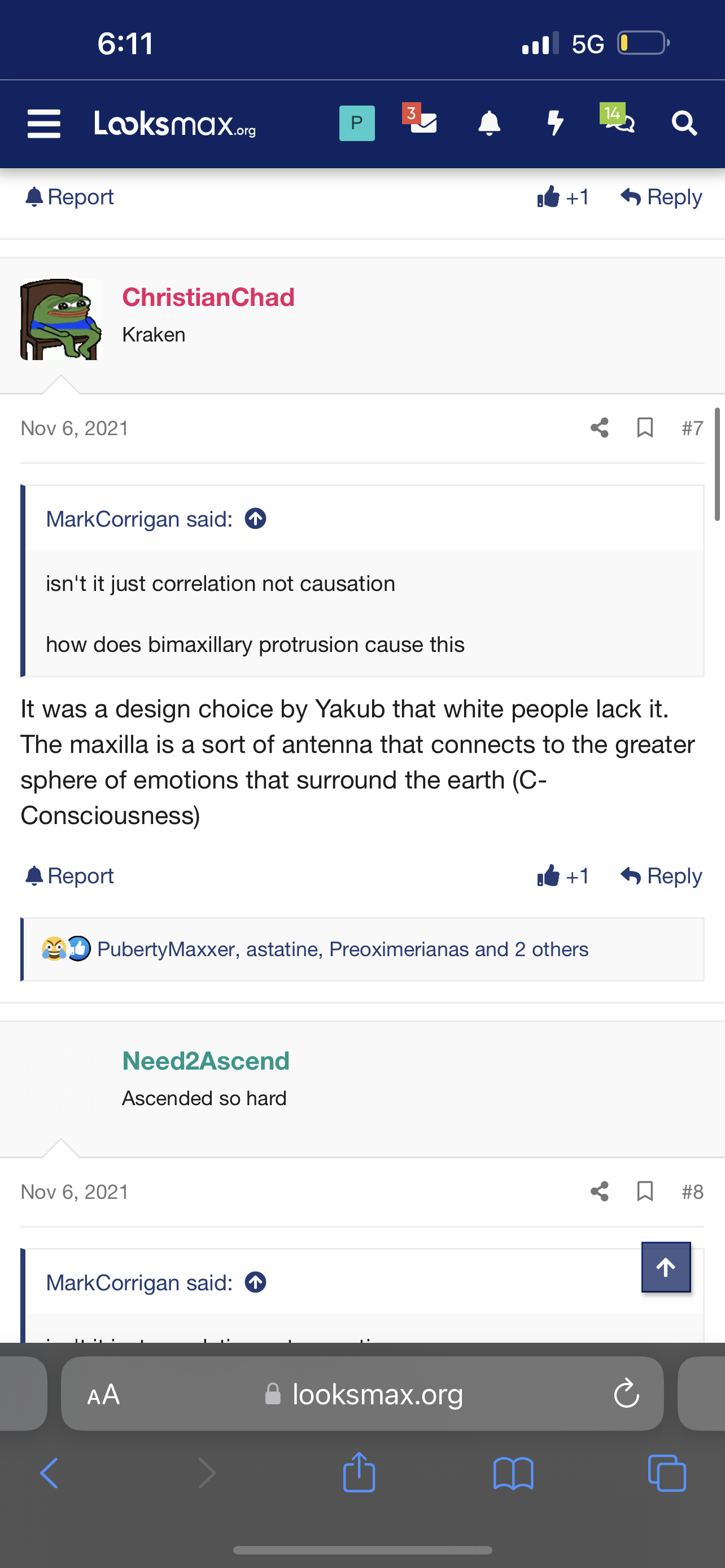The image size is (725, 1568).
Task: Open inbox envelope icon with 3 badge
Action: [x=420, y=119]
